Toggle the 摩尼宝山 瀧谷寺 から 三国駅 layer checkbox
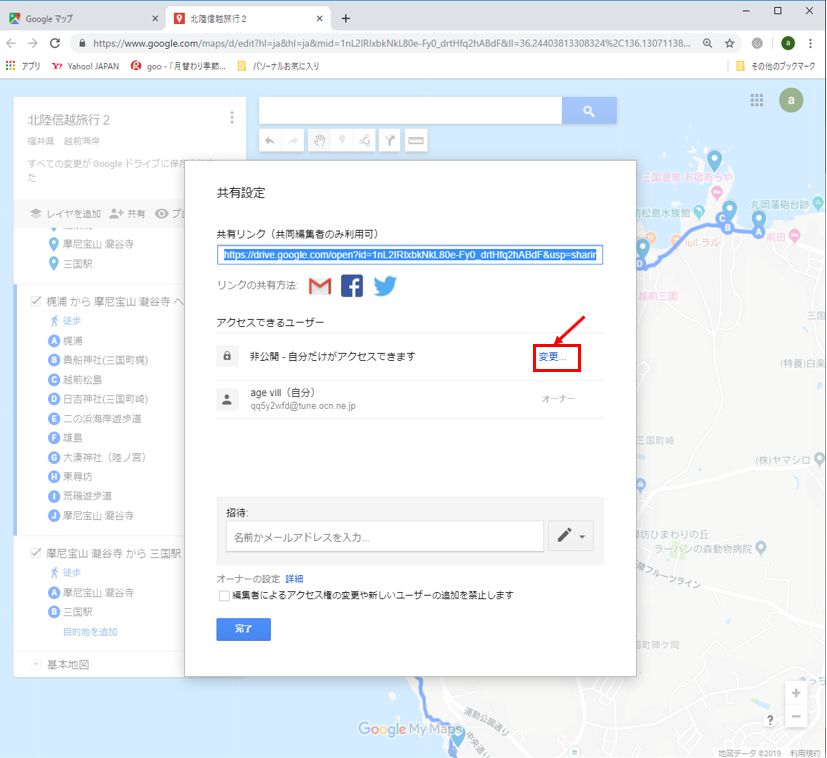This screenshot has width=827, height=758. tap(36, 553)
